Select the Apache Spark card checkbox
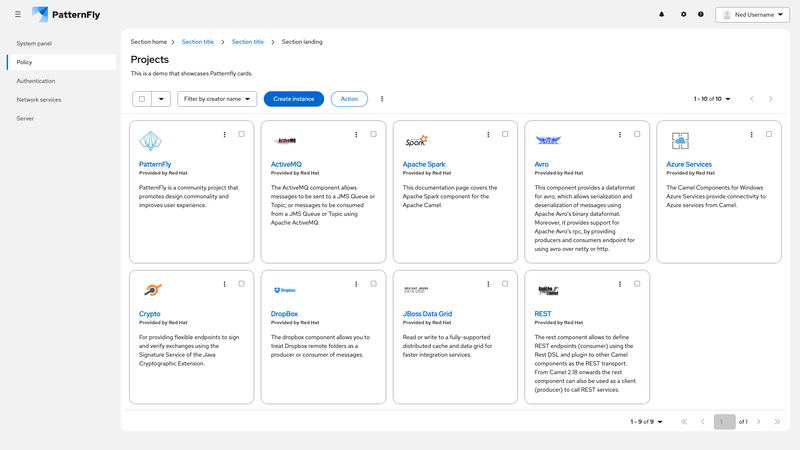 pos(505,134)
